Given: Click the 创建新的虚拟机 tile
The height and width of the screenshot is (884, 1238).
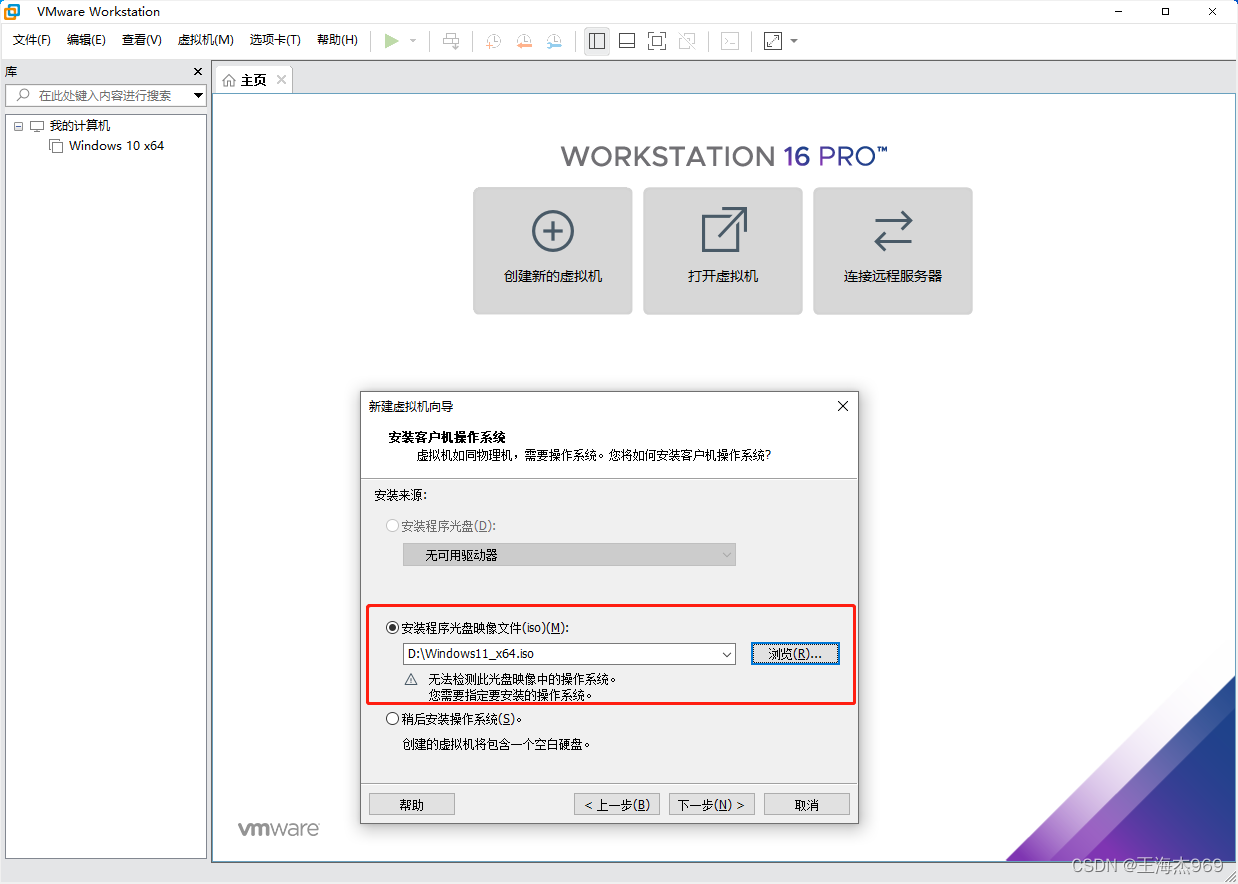Looking at the screenshot, I should [x=553, y=250].
